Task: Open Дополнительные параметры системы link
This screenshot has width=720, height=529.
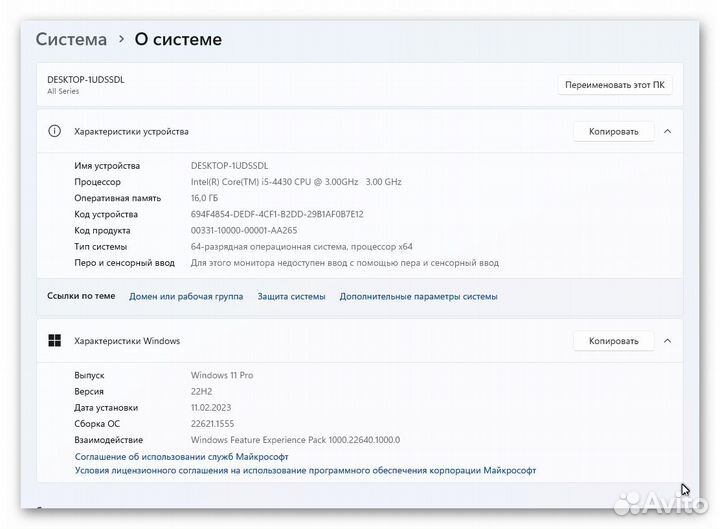Action: point(418,297)
